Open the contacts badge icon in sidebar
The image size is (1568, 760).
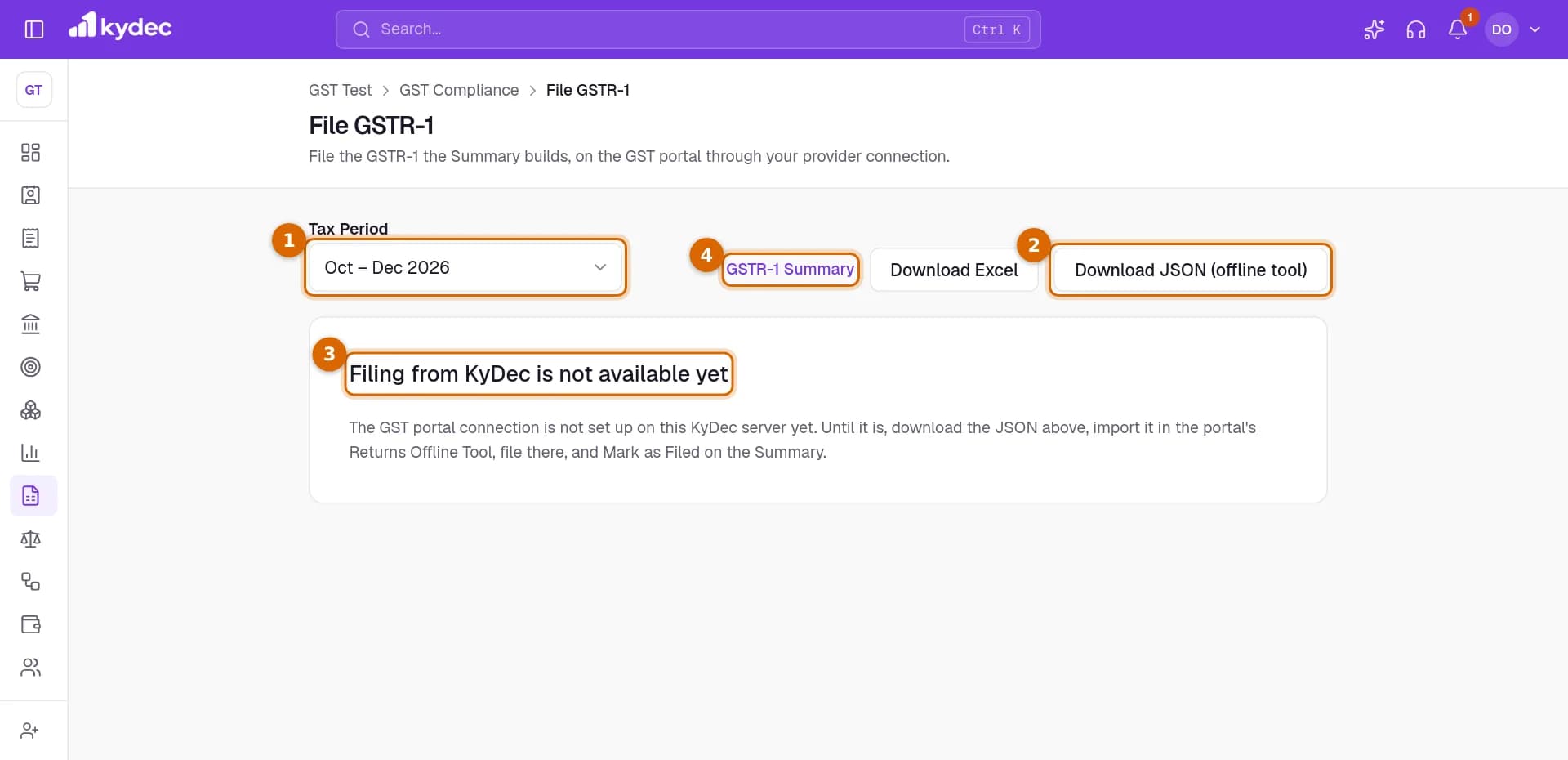click(30, 195)
